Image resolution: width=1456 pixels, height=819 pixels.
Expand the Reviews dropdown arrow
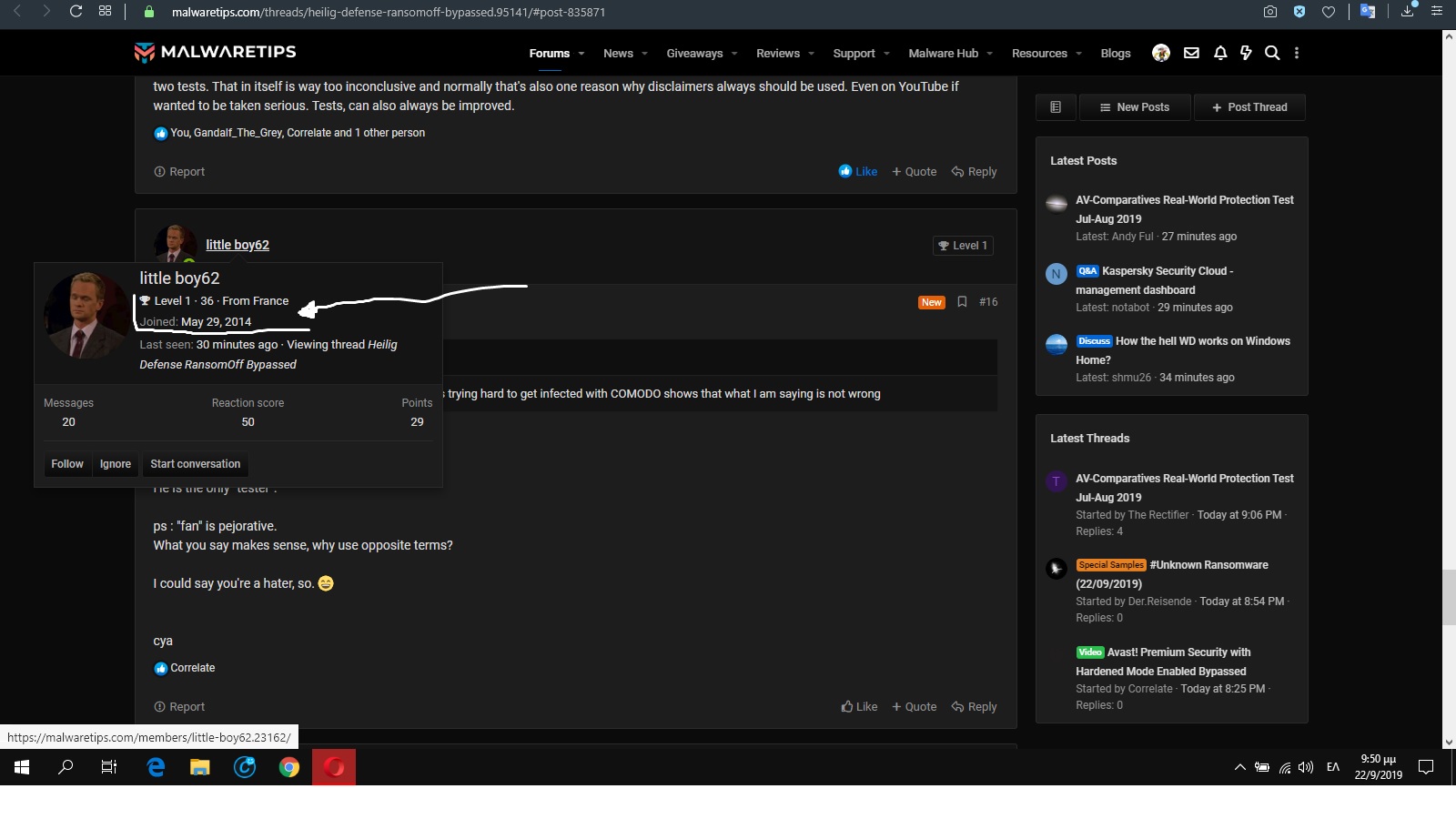[x=811, y=54]
